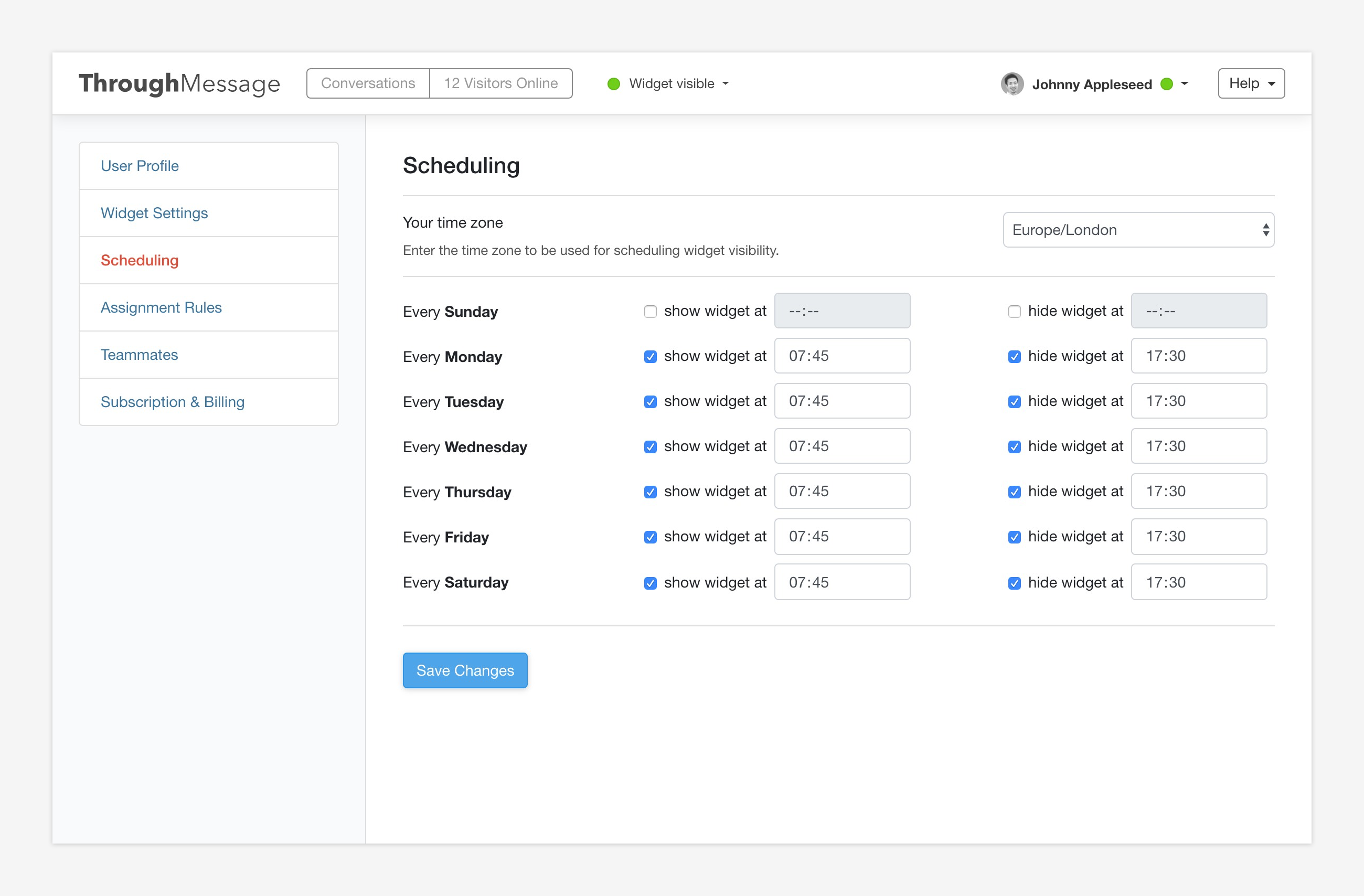Click the ThroughMessage logo
The height and width of the screenshot is (896, 1364).
pyautogui.click(x=179, y=84)
